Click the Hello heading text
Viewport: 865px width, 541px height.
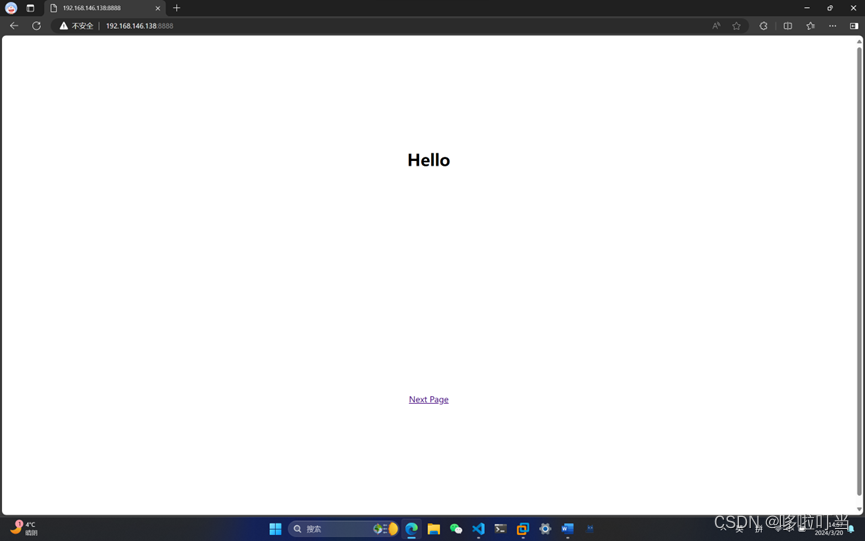[x=429, y=160]
